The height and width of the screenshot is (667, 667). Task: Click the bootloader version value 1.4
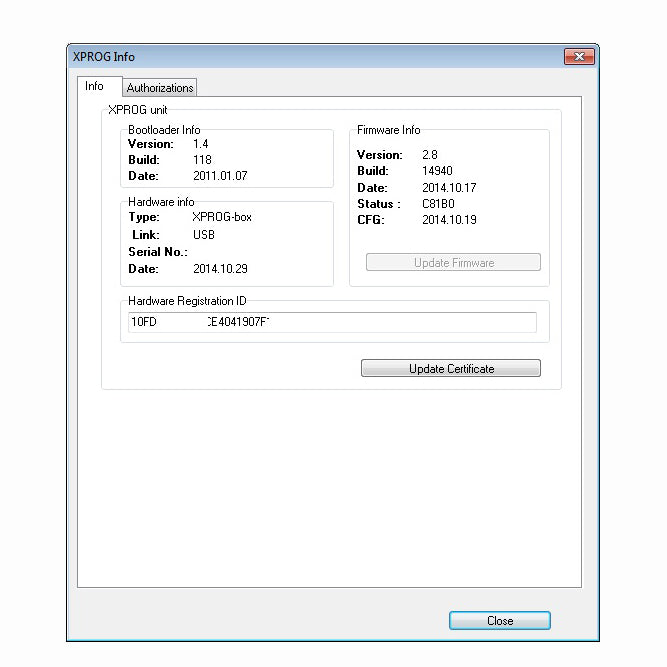coord(201,144)
